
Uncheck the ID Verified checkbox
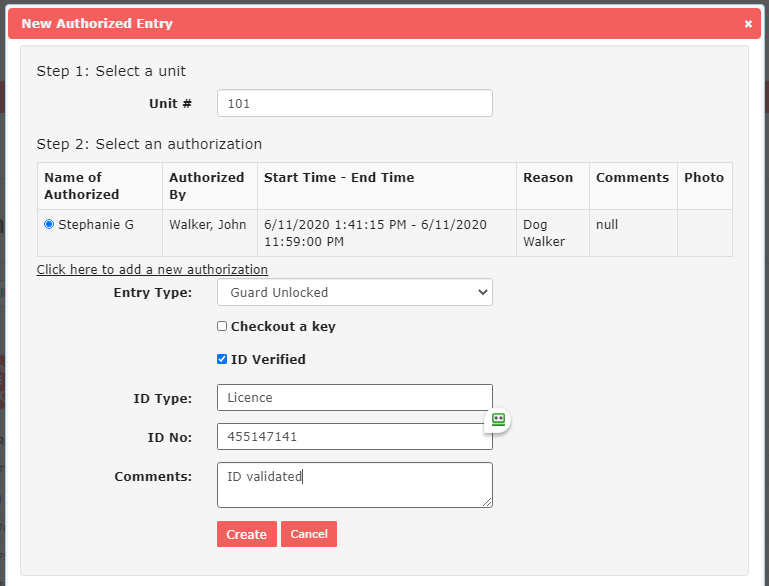[x=222, y=359]
